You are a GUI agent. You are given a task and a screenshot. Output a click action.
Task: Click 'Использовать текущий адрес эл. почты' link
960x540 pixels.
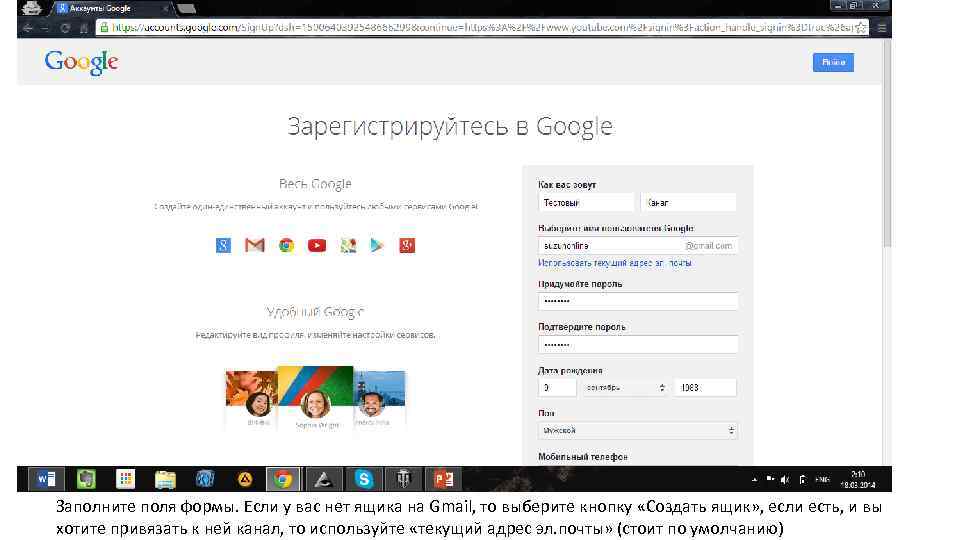pyautogui.click(x=615, y=263)
